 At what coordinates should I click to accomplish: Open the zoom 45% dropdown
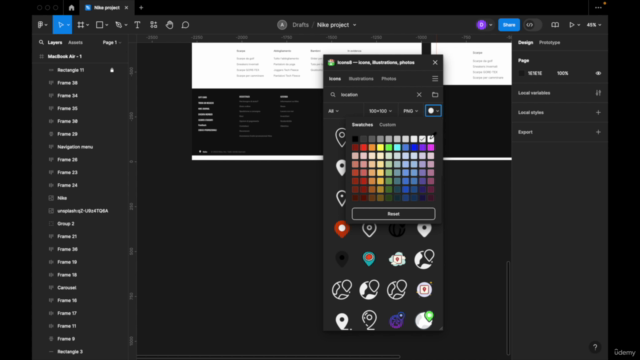(594, 25)
